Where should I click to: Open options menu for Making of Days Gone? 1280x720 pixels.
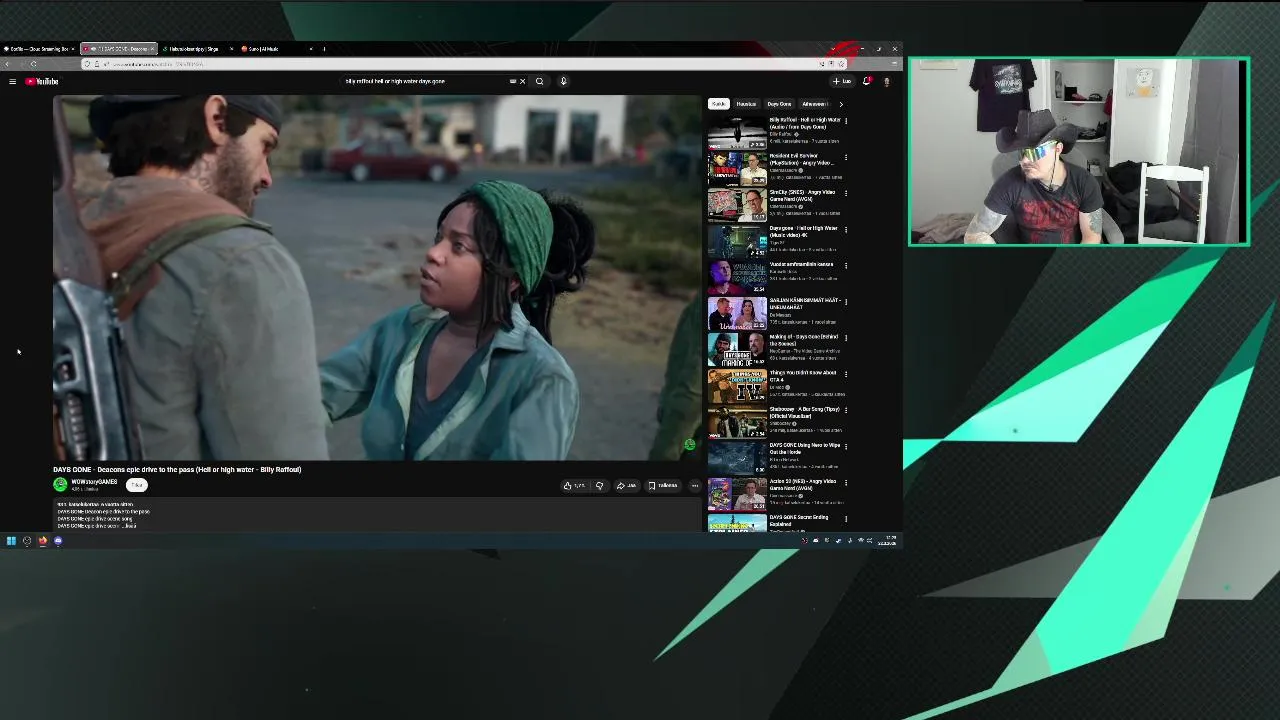click(x=846, y=338)
